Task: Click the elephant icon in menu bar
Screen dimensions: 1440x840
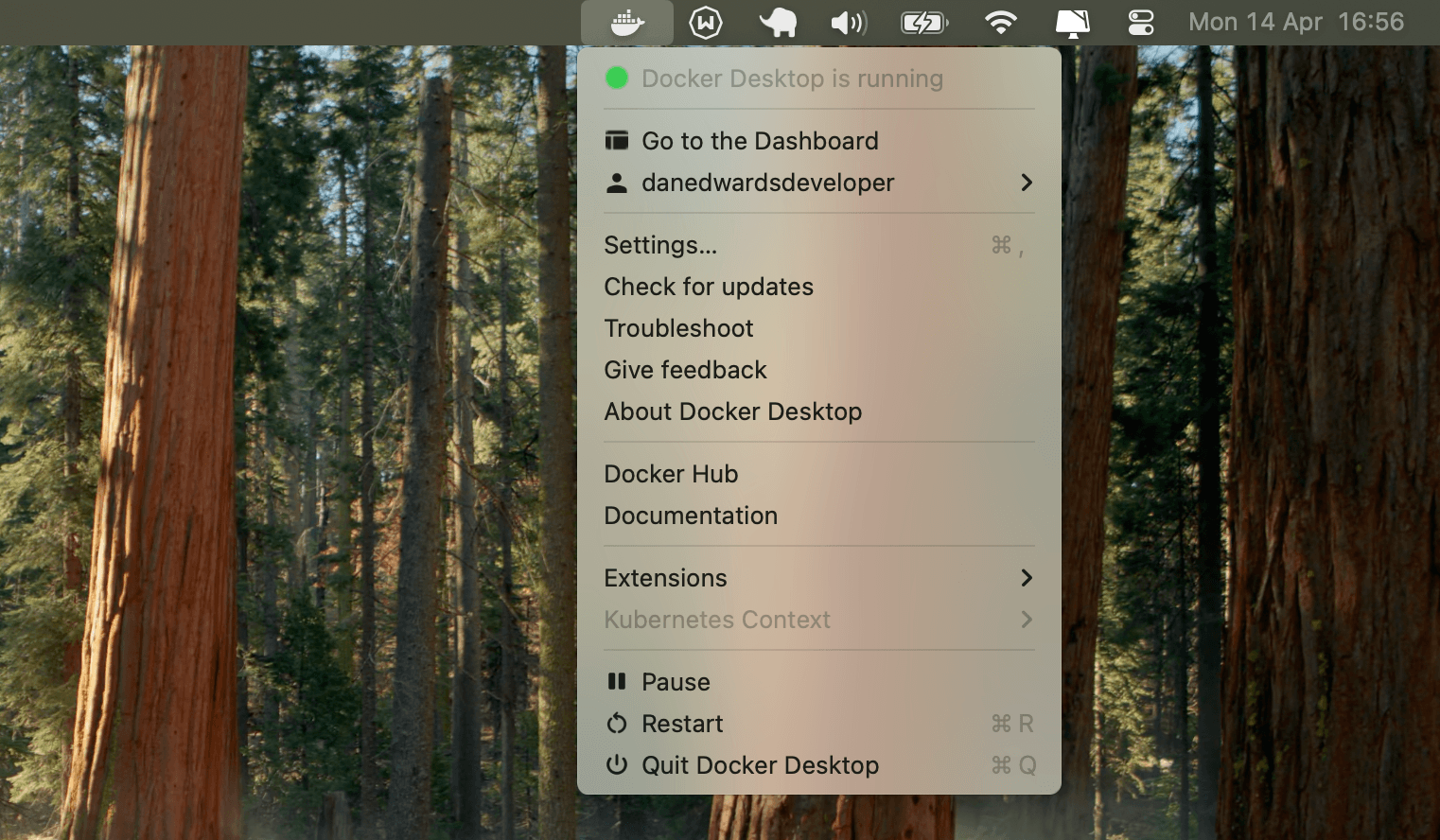Action: point(778,22)
